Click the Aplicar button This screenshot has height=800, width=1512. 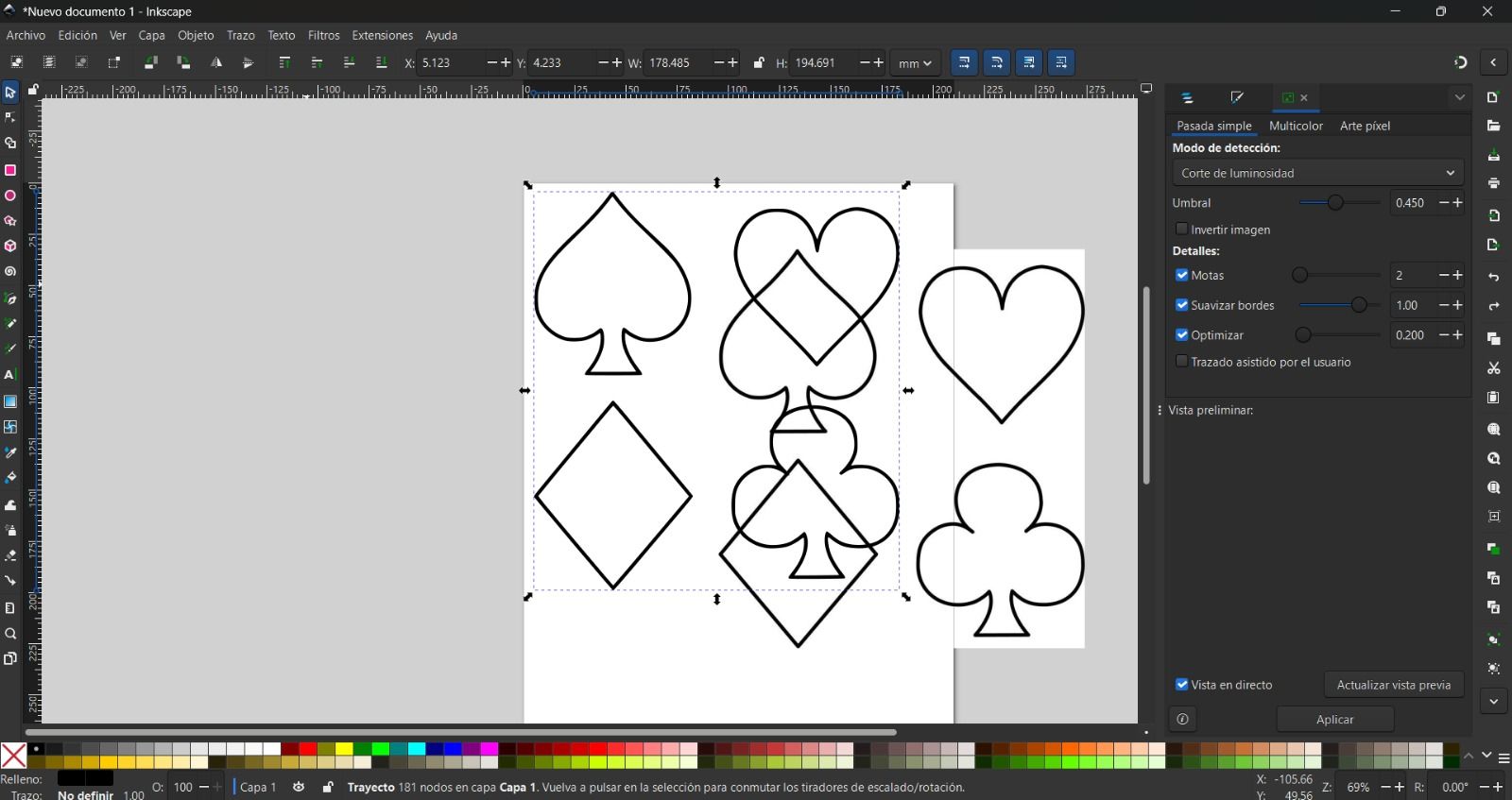pos(1334,719)
